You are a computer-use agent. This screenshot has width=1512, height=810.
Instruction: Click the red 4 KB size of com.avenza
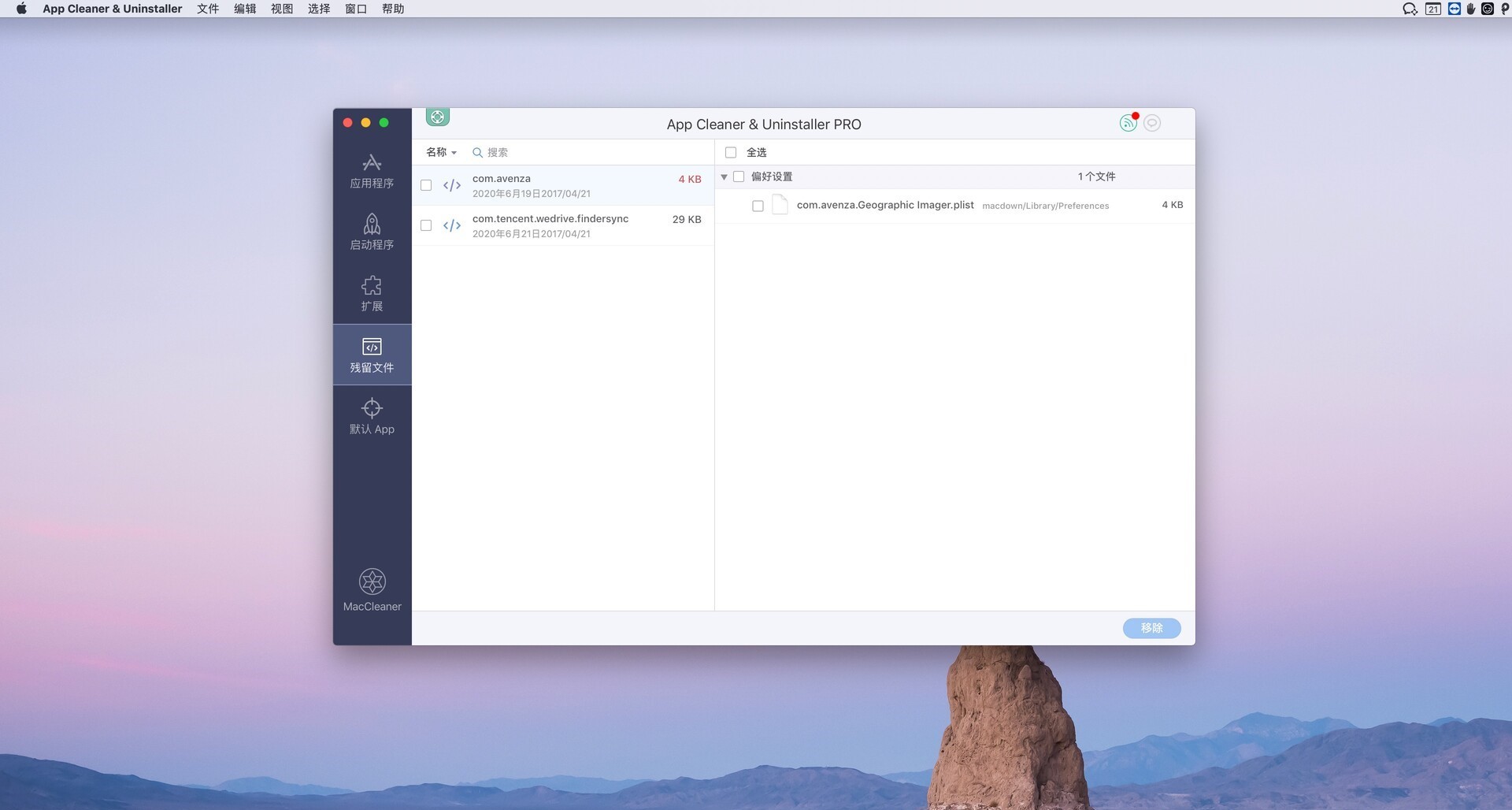tap(690, 180)
